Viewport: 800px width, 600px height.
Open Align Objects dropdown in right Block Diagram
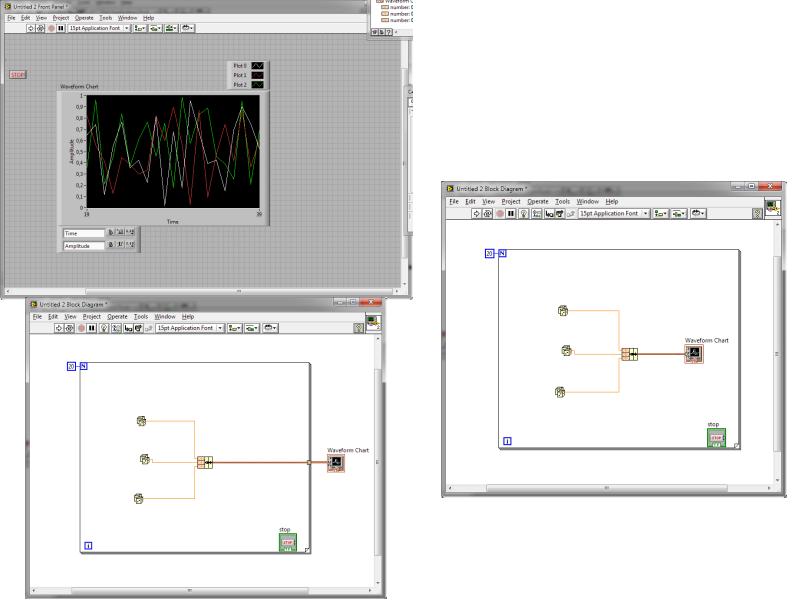pos(660,214)
